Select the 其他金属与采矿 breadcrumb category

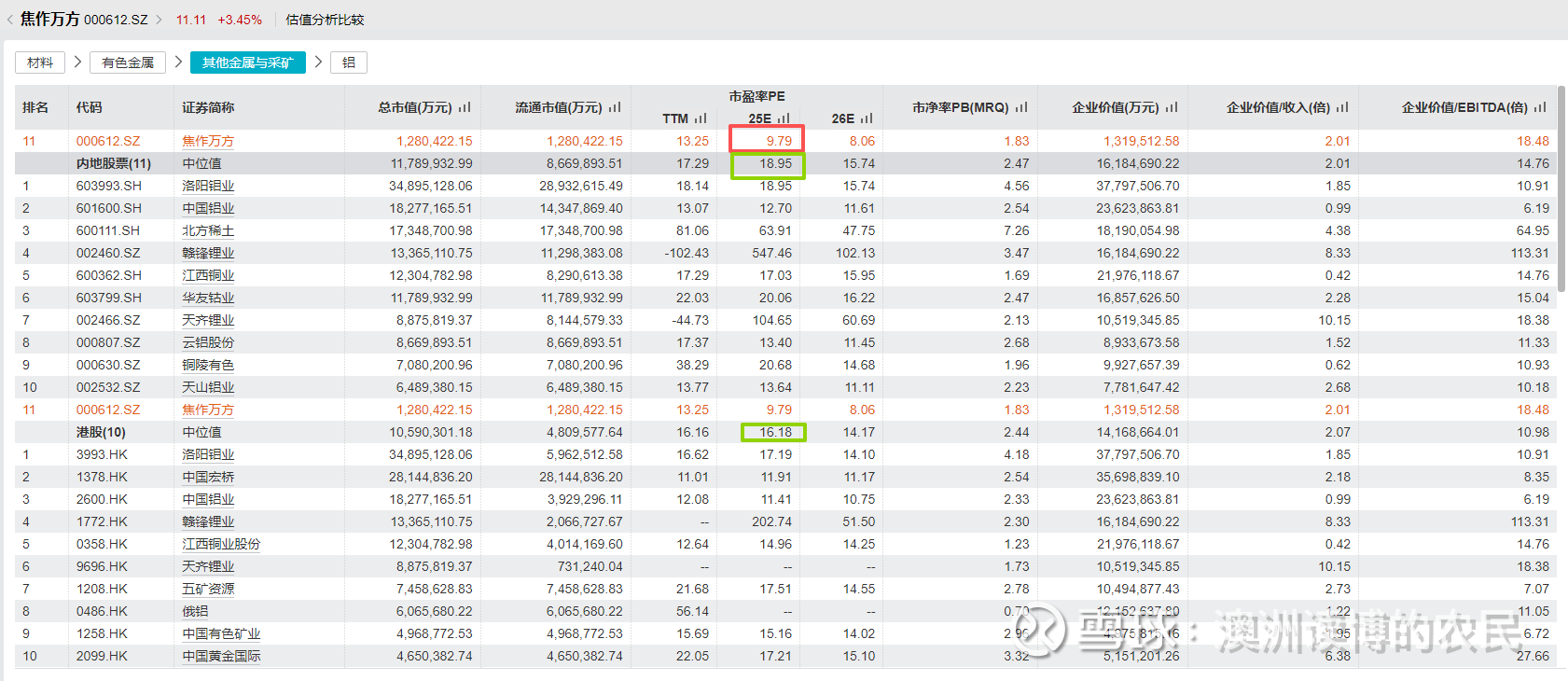pyautogui.click(x=248, y=63)
